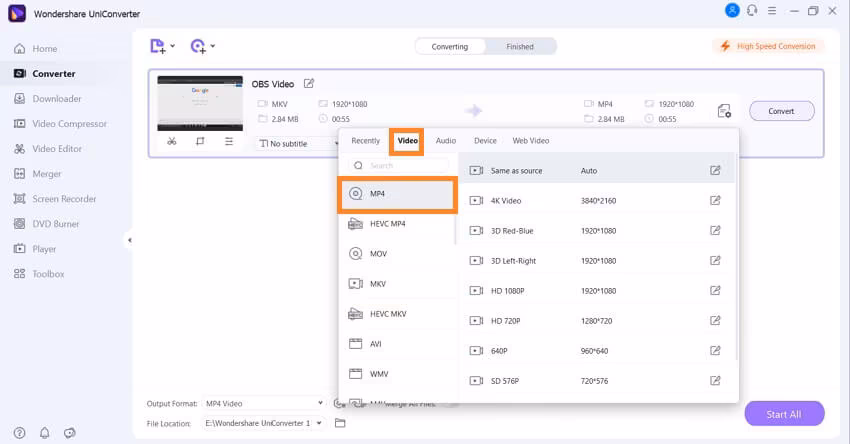Select the Web Video tab

[x=531, y=140]
